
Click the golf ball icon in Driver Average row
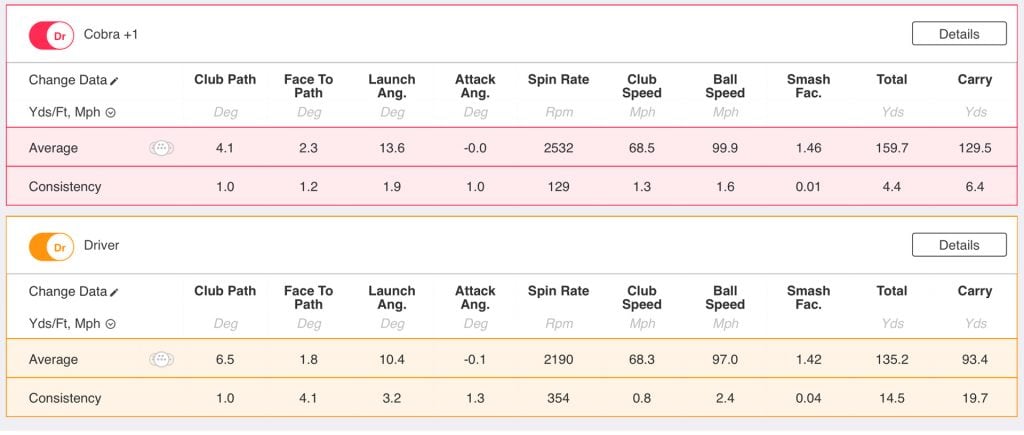click(x=161, y=360)
